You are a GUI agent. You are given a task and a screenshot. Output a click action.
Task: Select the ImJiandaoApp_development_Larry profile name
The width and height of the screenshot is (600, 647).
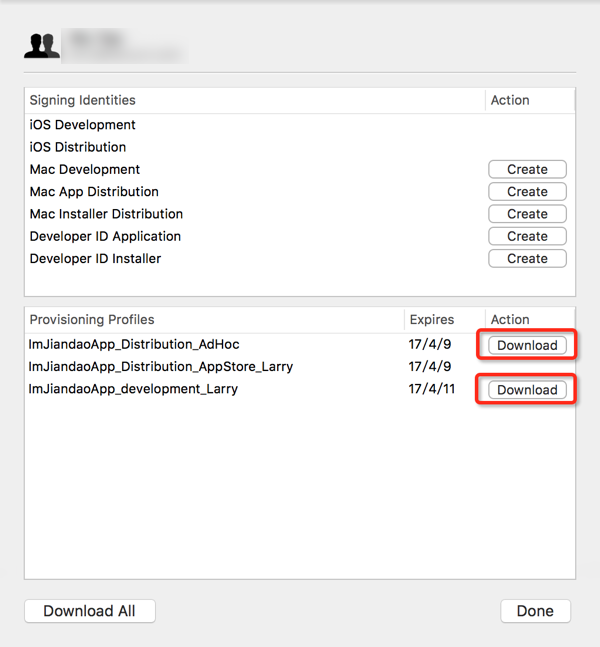coord(133,389)
